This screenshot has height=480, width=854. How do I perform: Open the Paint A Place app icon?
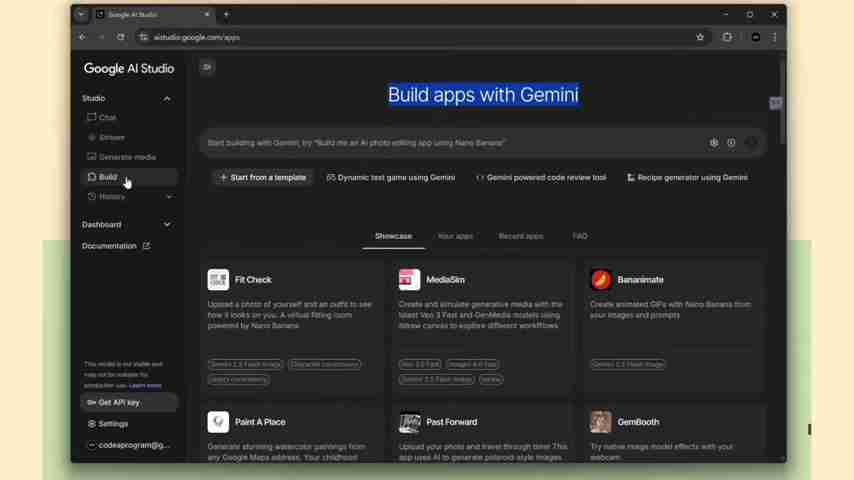(x=218, y=422)
